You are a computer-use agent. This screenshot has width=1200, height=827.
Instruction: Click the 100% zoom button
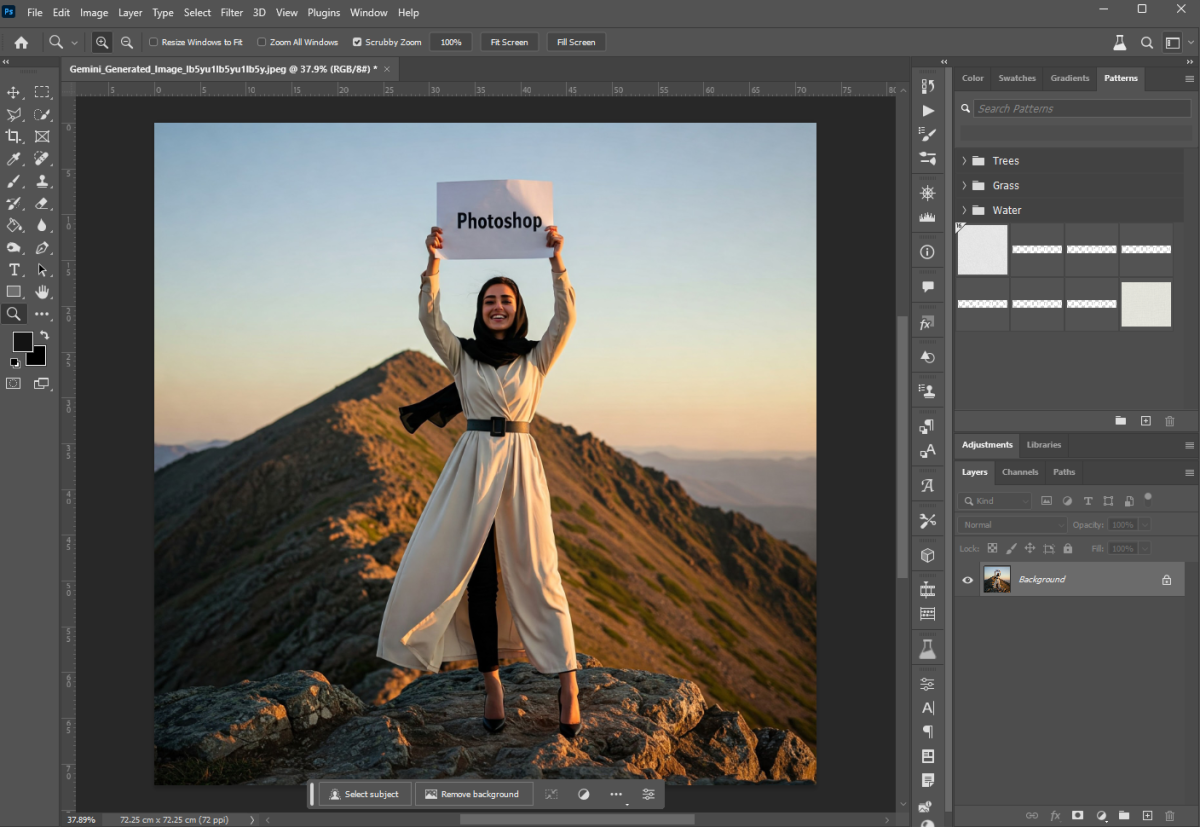click(x=451, y=42)
